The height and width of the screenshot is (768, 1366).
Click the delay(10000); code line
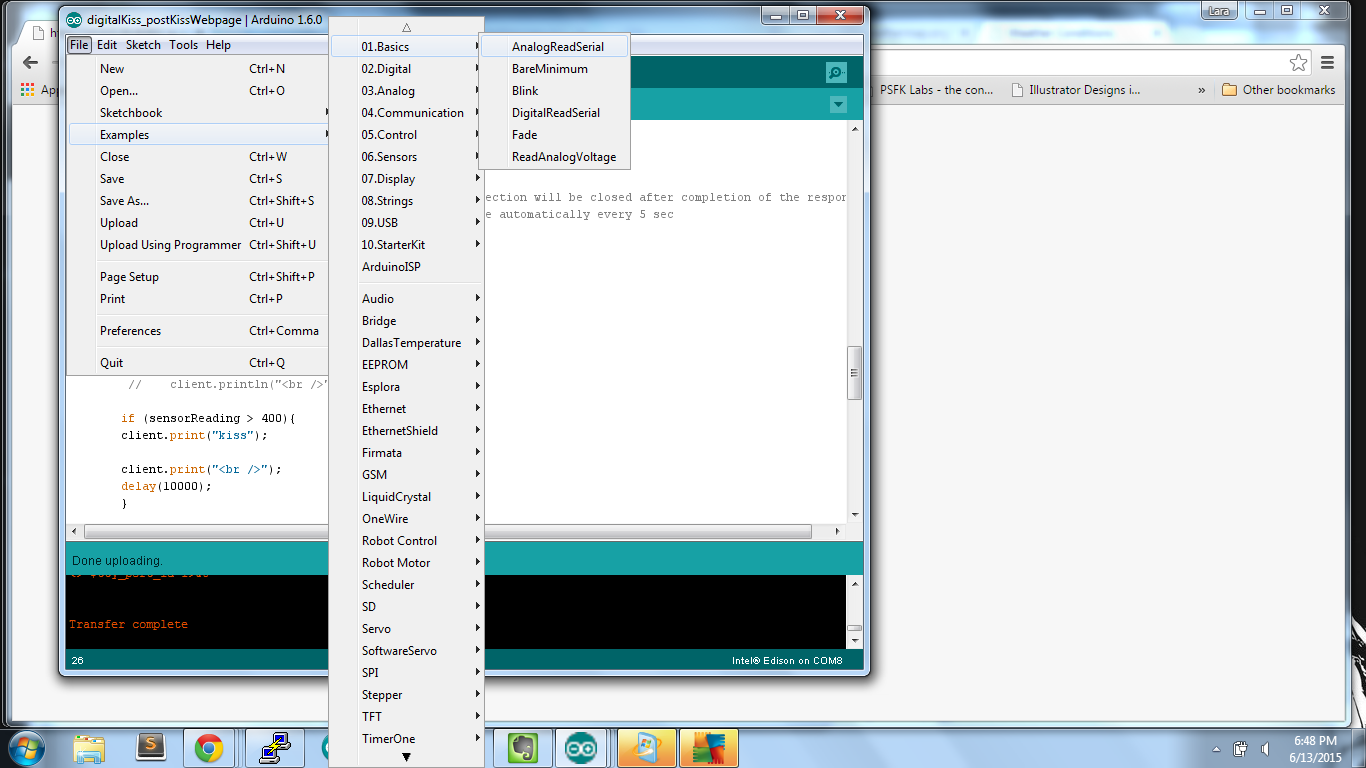[167, 486]
